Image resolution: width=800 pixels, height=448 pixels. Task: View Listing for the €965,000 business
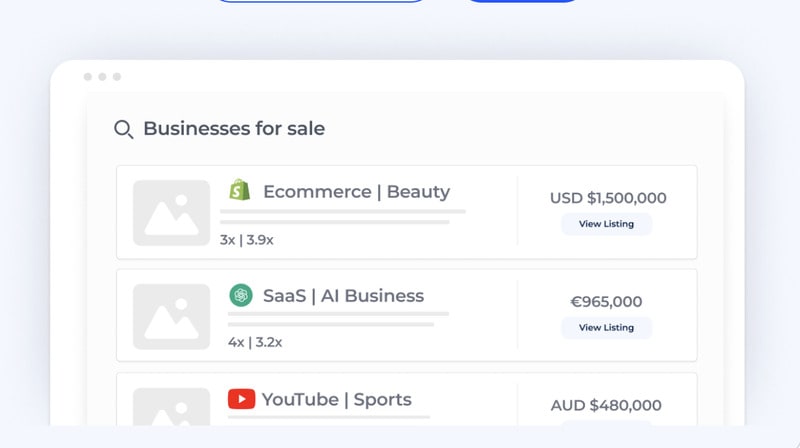tap(606, 327)
